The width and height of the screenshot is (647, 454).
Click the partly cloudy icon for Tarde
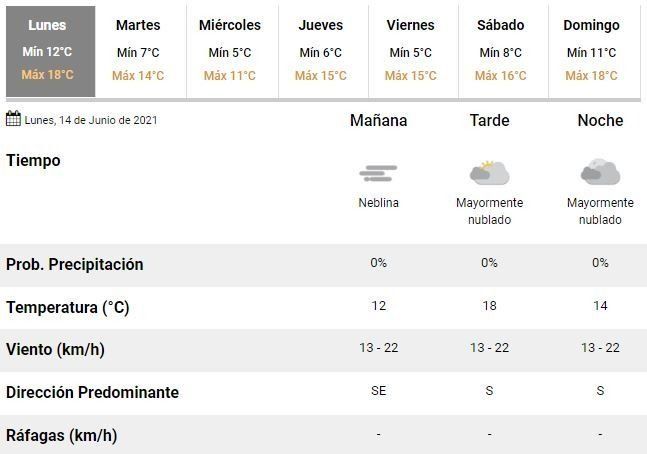pos(489,172)
